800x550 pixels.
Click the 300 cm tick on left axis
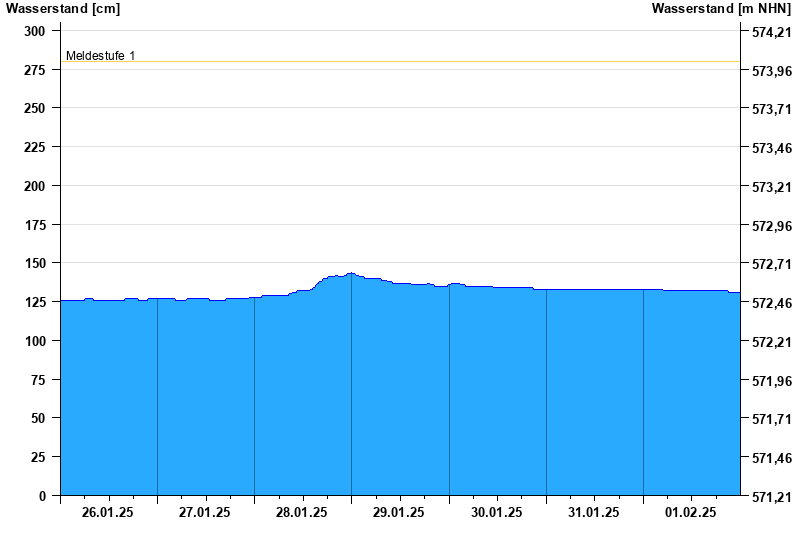(x=35, y=31)
